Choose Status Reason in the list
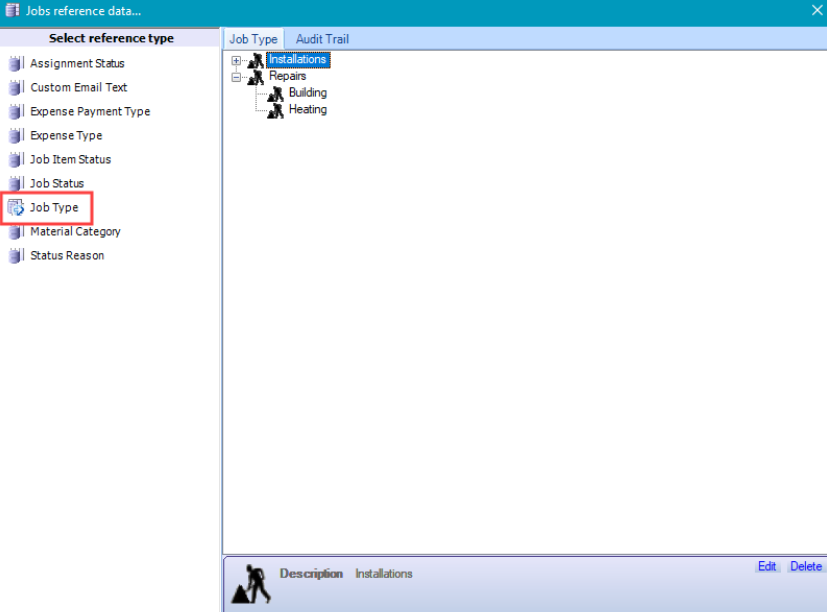 pos(67,256)
